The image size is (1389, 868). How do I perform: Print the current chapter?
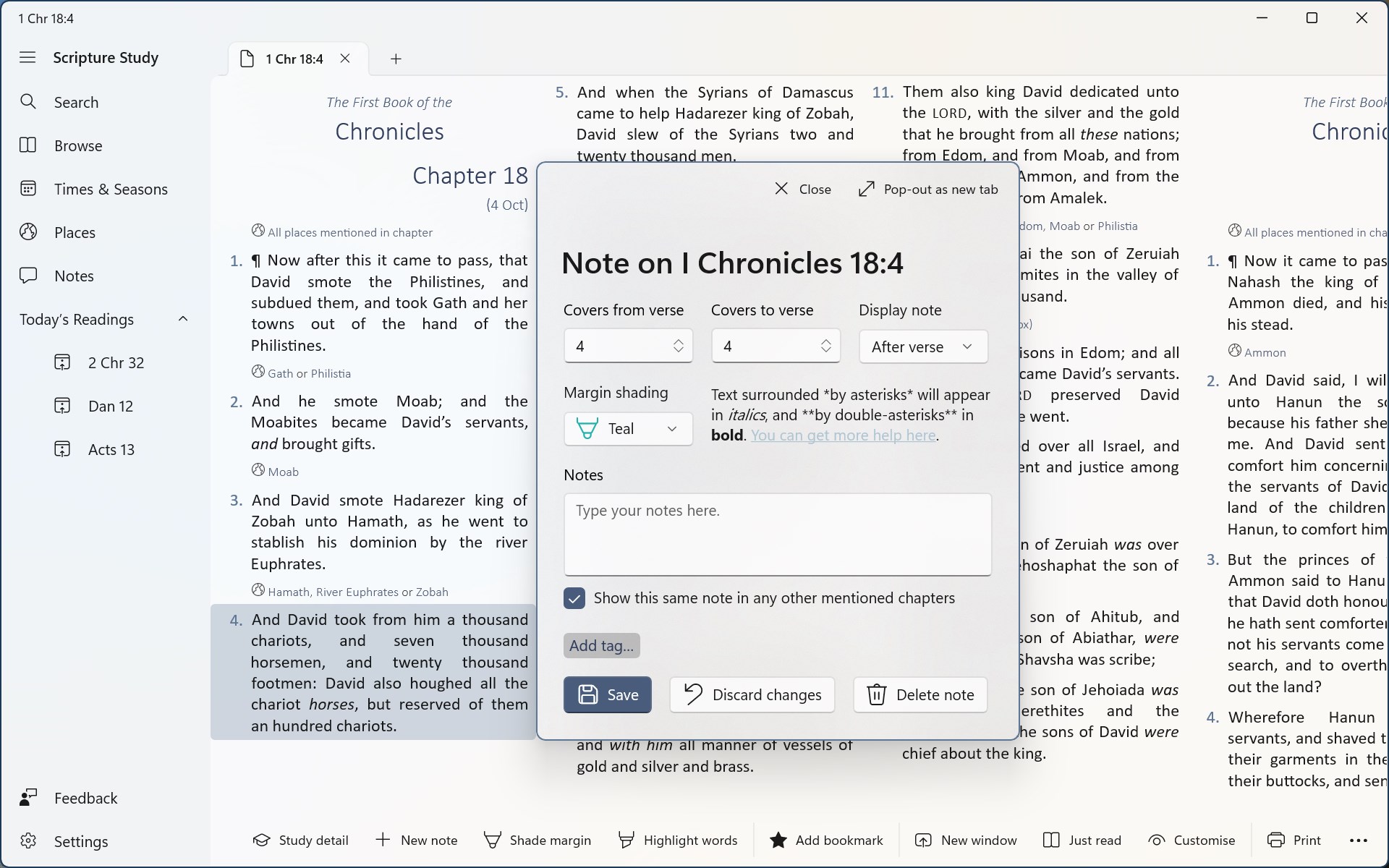(x=1294, y=840)
